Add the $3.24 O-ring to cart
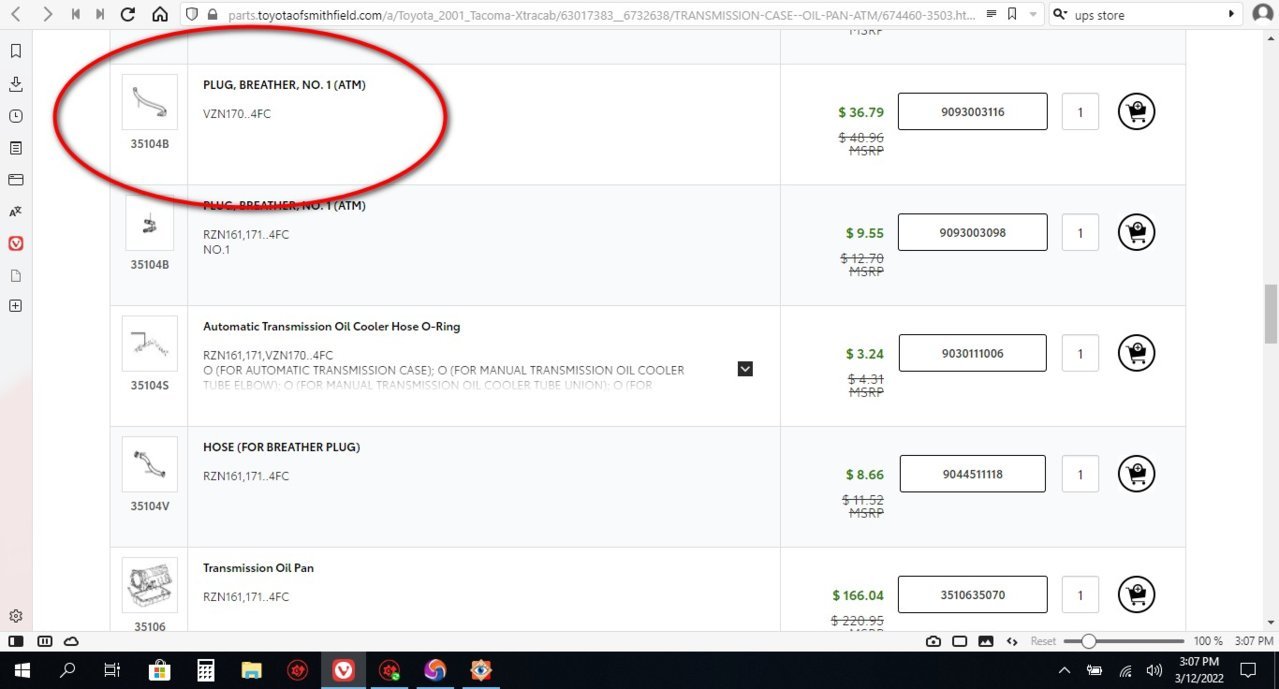Screen dimensions: 1279x689 1136,353
